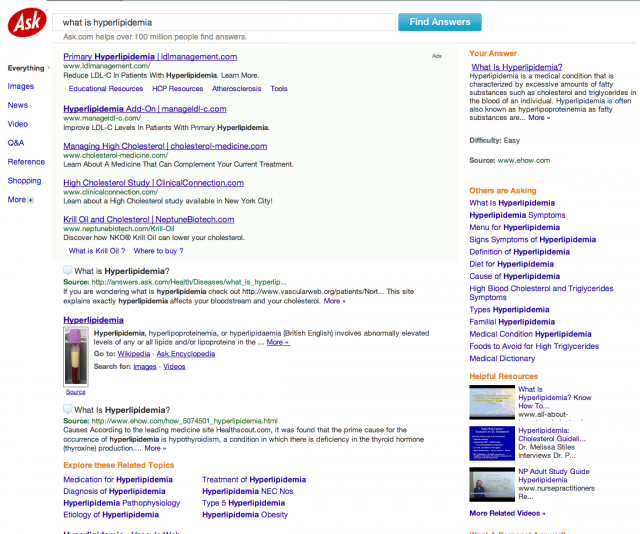This screenshot has width=640, height=534.
Task: Click the 'Medical Dictionary' related question link
Action: coord(502,358)
